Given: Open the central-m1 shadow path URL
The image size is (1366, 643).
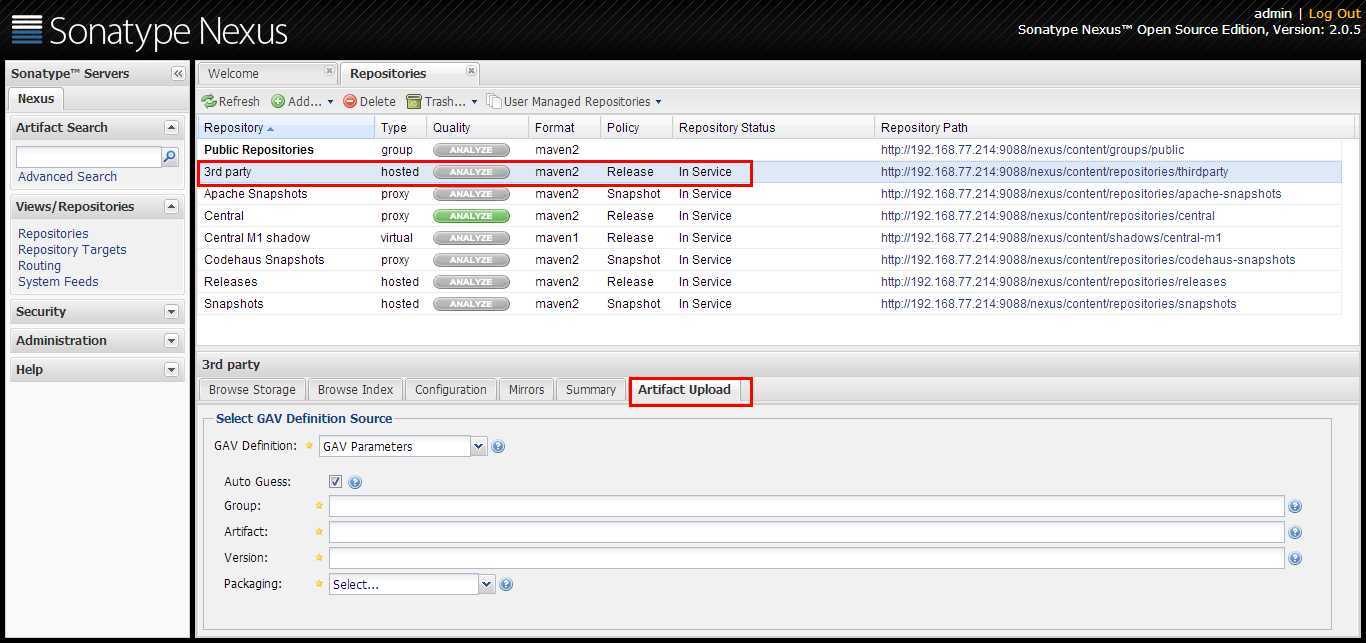Looking at the screenshot, I should (1051, 238).
